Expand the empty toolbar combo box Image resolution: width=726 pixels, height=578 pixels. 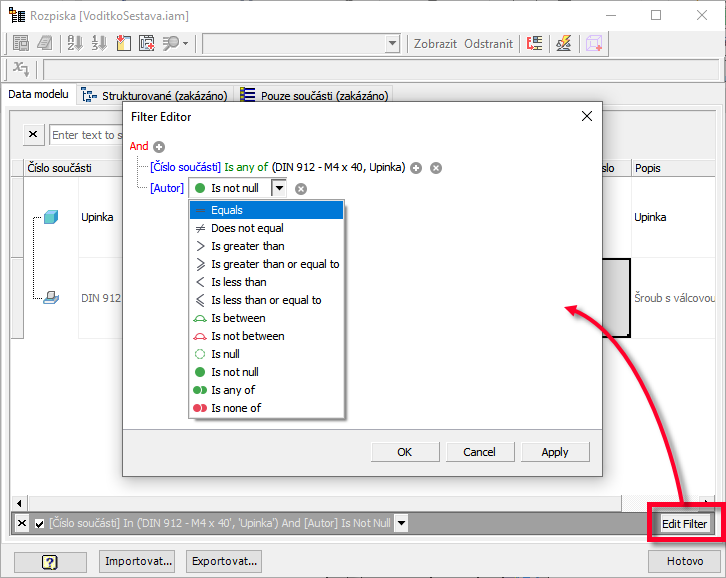pos(393,44)
